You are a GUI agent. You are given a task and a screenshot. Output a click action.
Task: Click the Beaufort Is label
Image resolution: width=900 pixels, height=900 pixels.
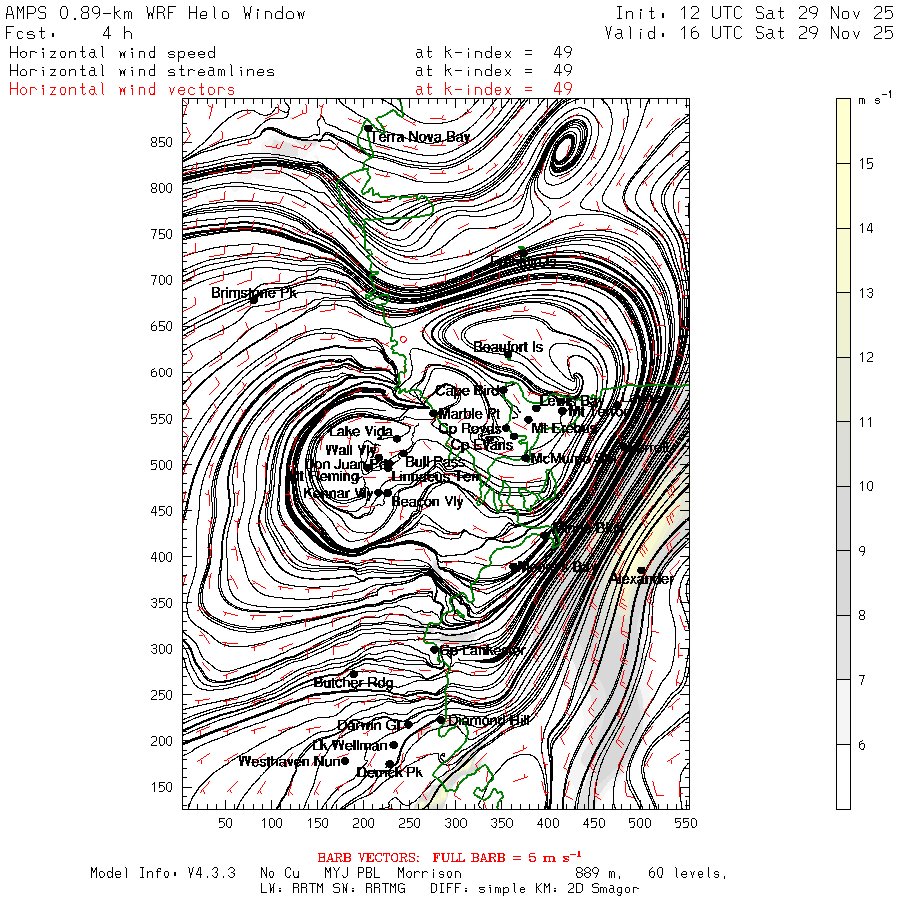[508, 347]
